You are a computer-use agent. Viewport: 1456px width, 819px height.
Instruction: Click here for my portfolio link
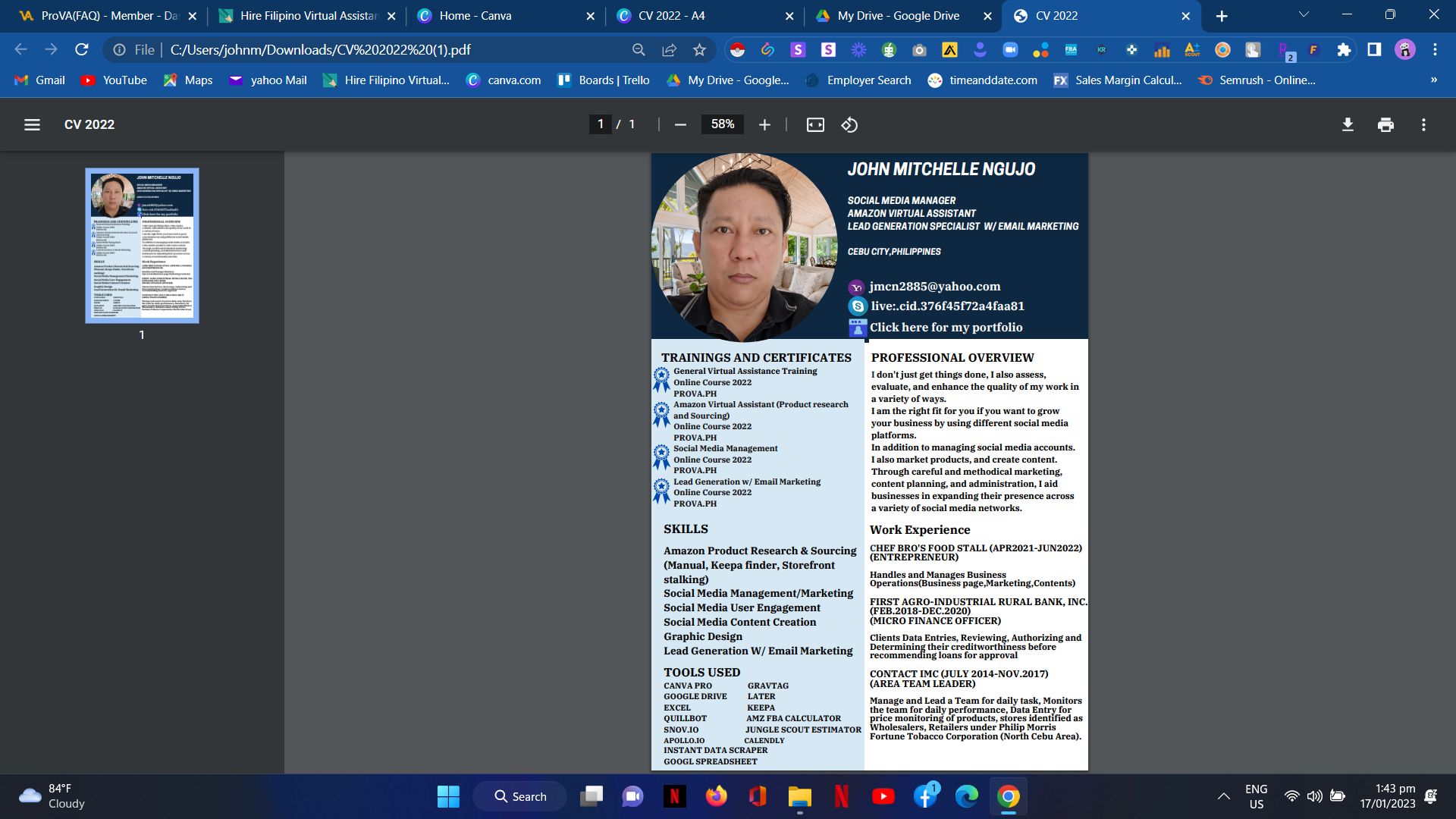pyautogui.click(x=946, y=328)
